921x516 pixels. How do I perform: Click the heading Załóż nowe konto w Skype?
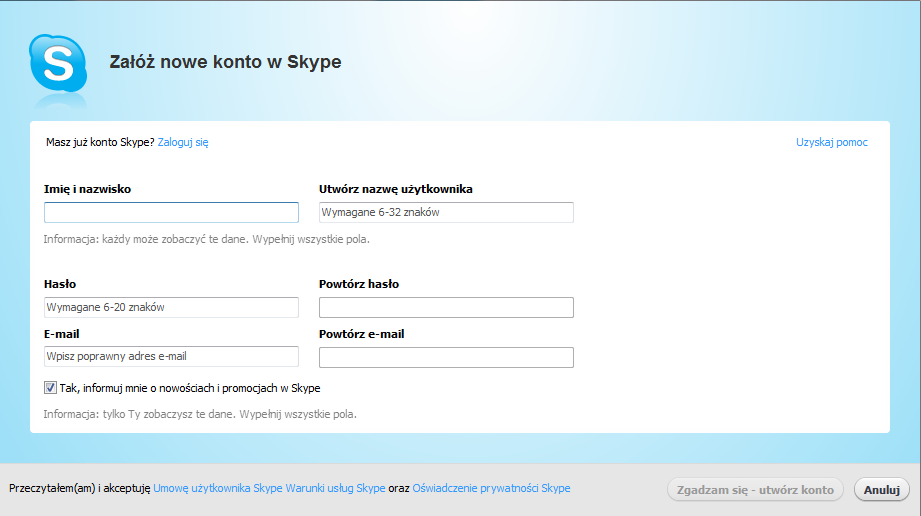tap(225, 62)
